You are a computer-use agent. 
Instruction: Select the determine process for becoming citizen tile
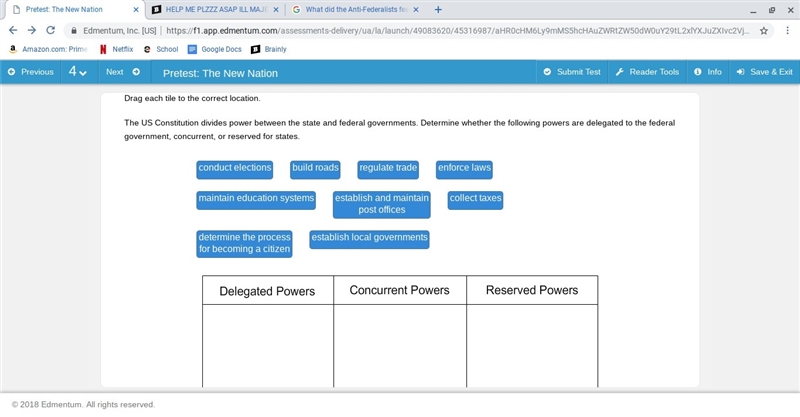click(x=244, y=243)
